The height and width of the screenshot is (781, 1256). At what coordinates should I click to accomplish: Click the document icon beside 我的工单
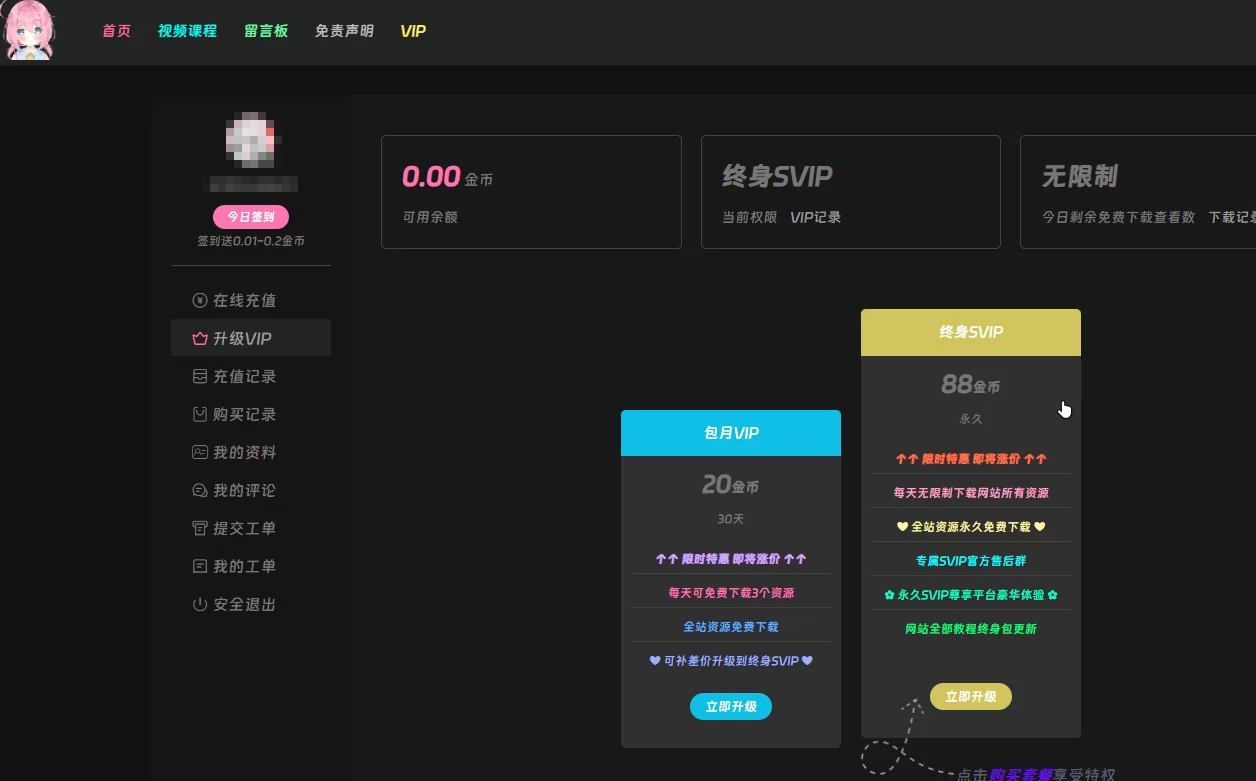click(200, 567)
